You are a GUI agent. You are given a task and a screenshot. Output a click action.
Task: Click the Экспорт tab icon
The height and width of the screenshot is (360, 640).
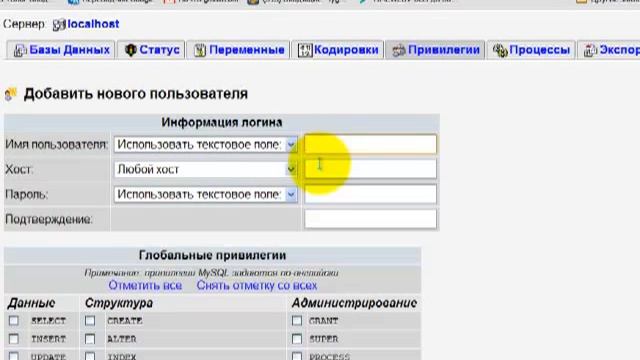point(590,51)
